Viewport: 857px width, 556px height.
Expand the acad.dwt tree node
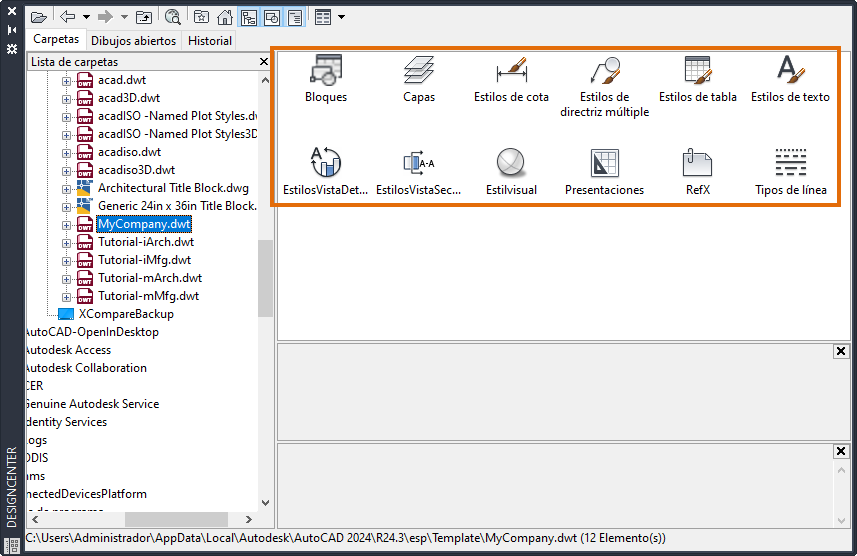(x=66, y=81)
